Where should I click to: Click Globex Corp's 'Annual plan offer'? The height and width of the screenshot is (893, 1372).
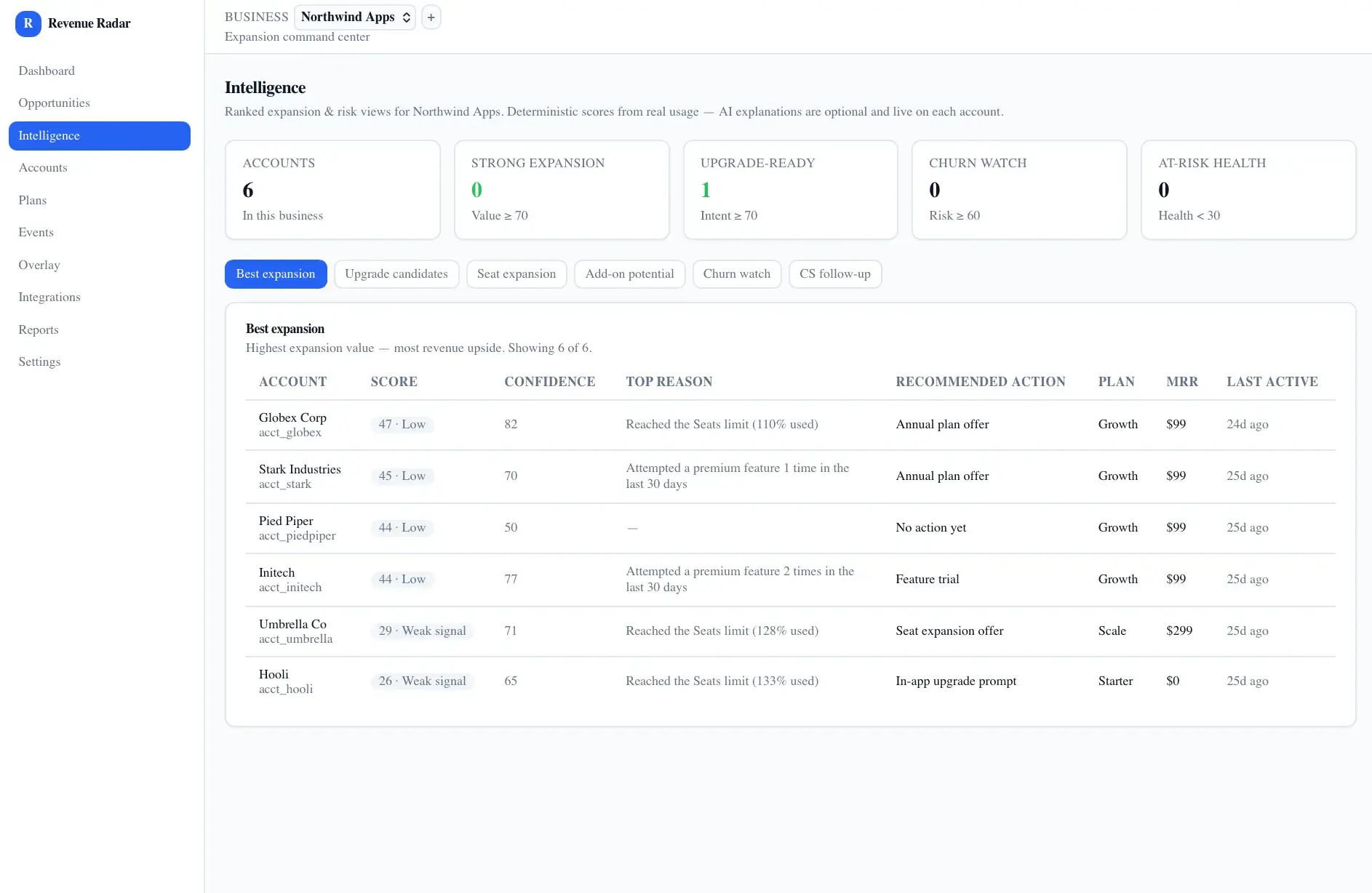point(942,425)
